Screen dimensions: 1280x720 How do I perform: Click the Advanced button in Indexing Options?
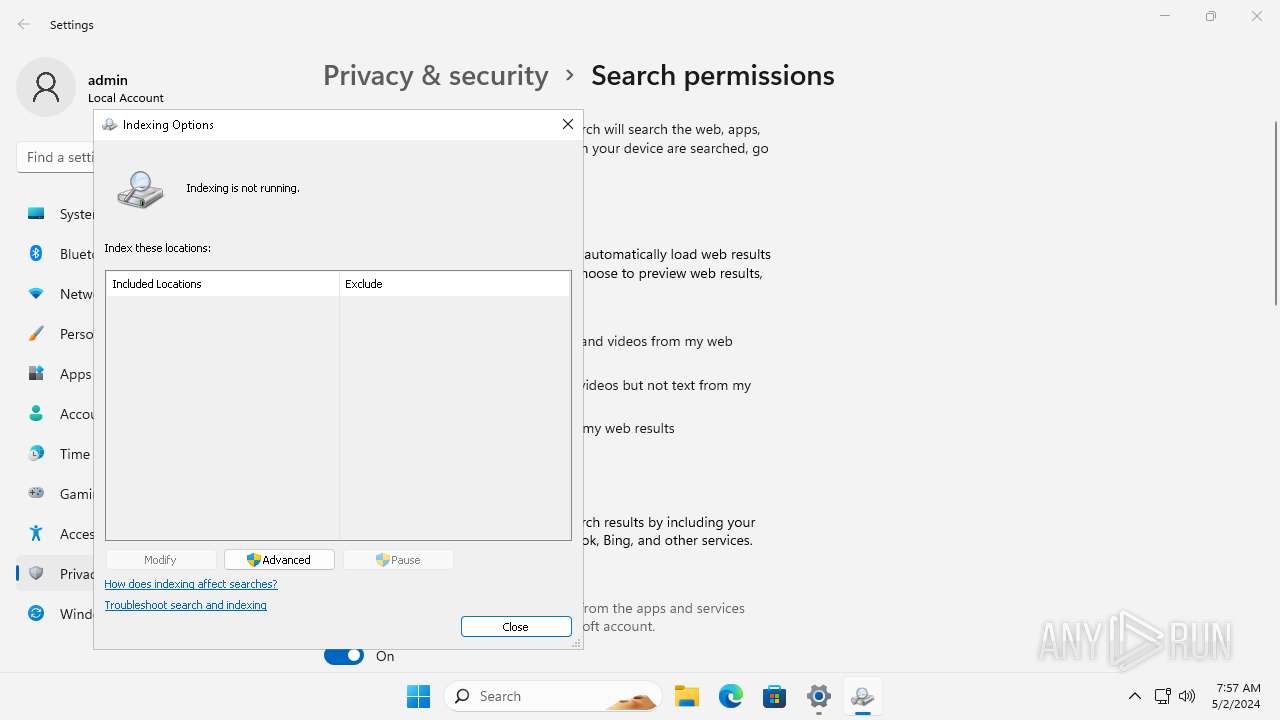279,560
